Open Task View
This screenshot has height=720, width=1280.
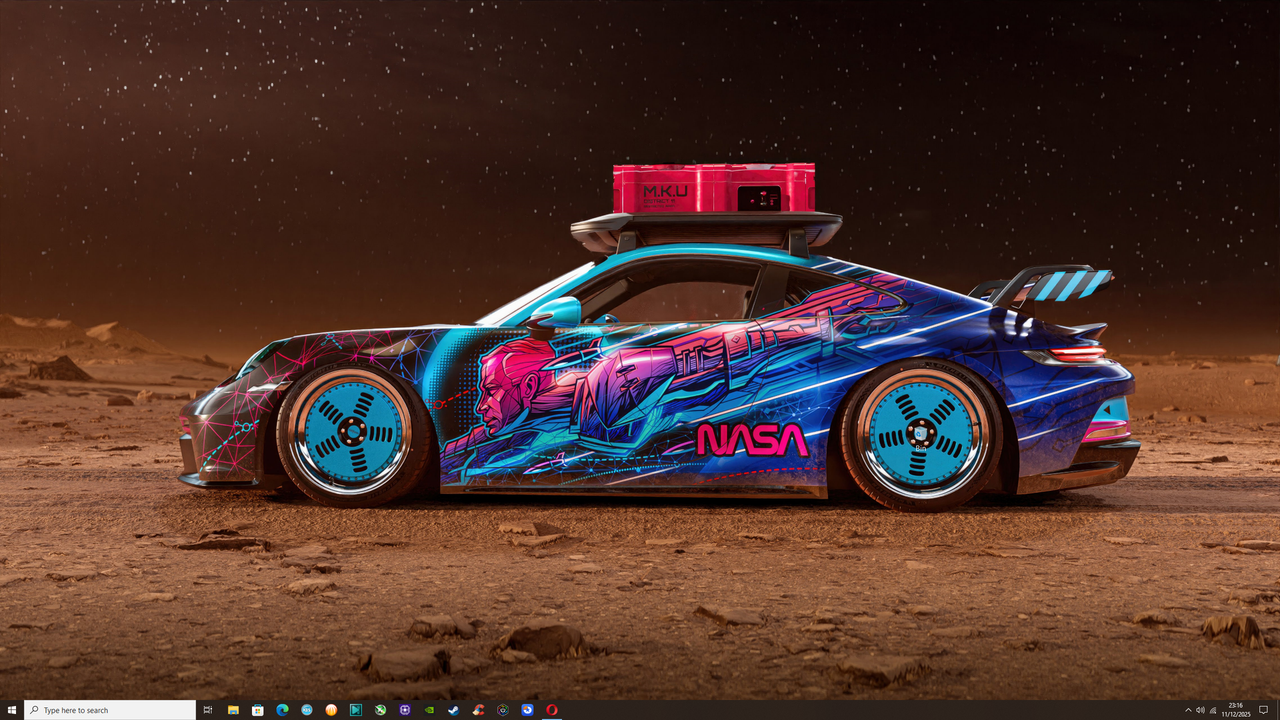click(207, 710)
